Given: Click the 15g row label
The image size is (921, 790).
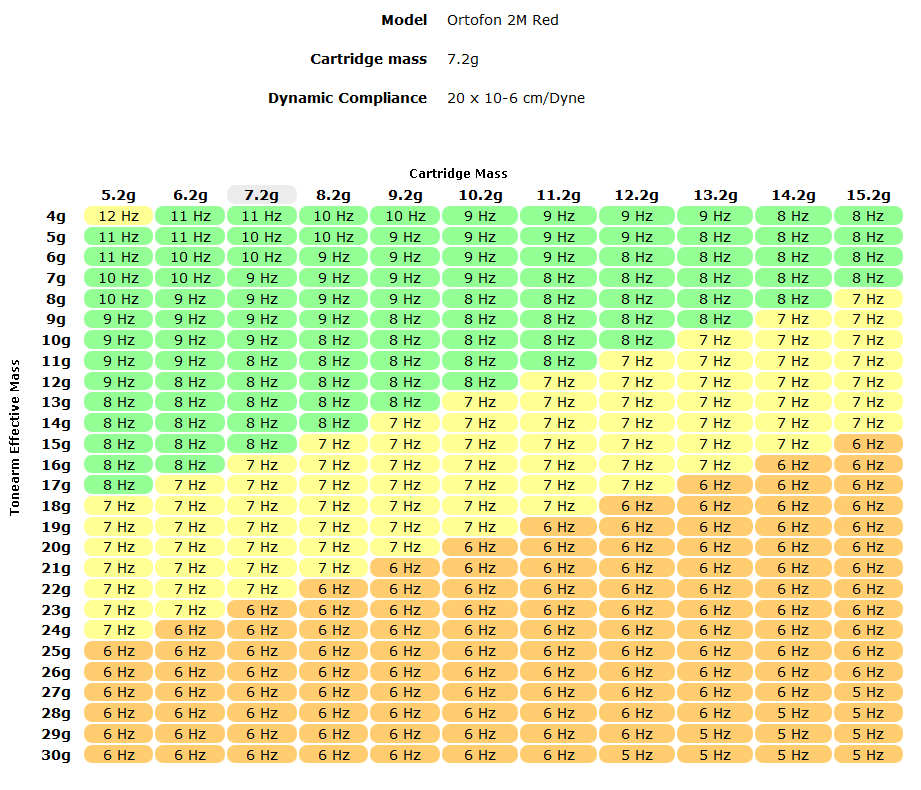Looking at the screenshot, I should click(56, 444).
